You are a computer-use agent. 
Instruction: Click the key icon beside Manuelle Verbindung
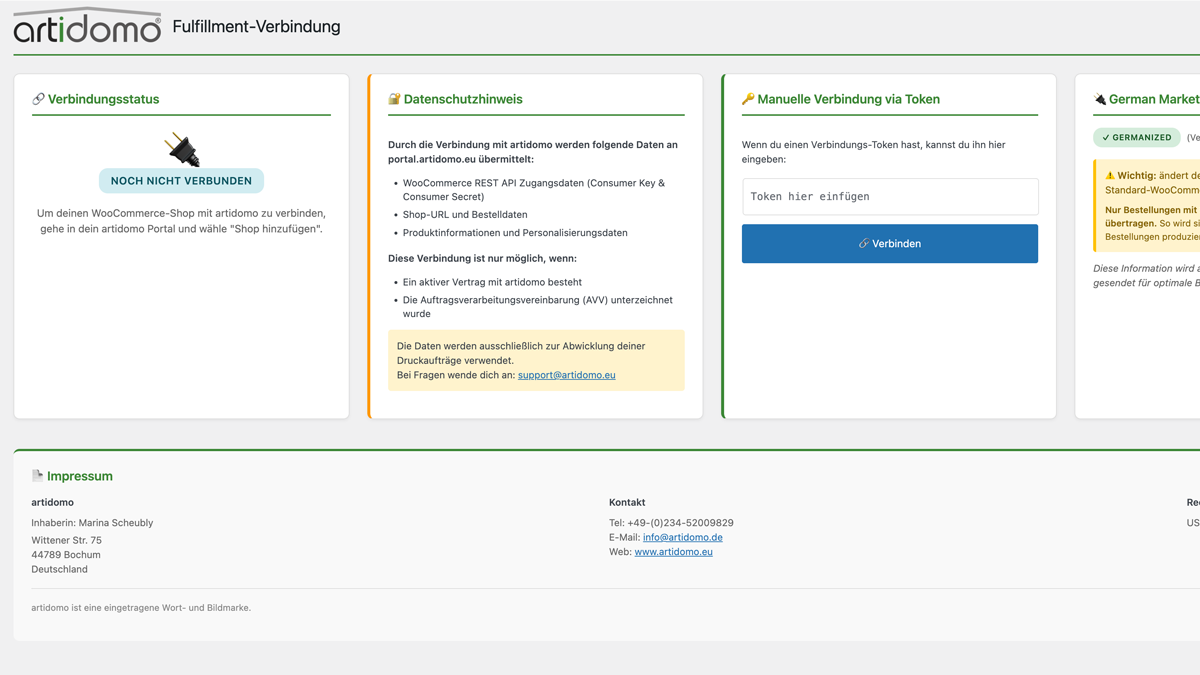pyautogui.click(x=748, y=99)
